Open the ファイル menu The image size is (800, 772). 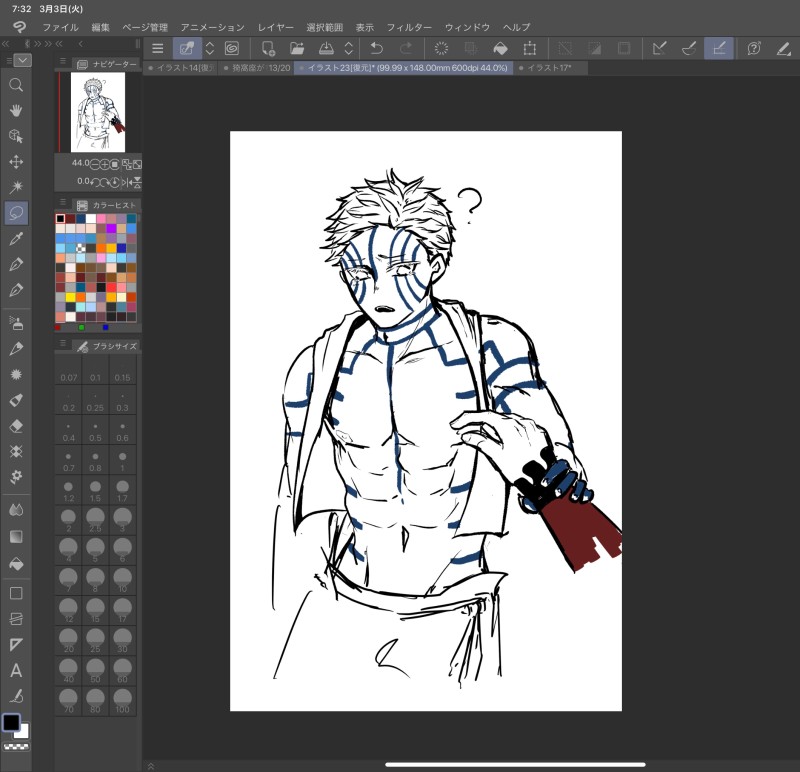coord(60,27)
